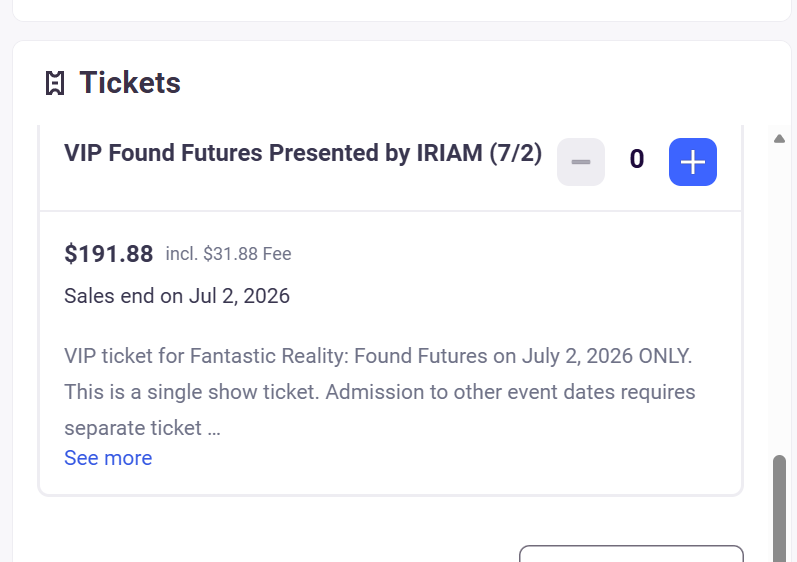
Task: Click the outlined button below the ticket card
Action: pos(631,555)
